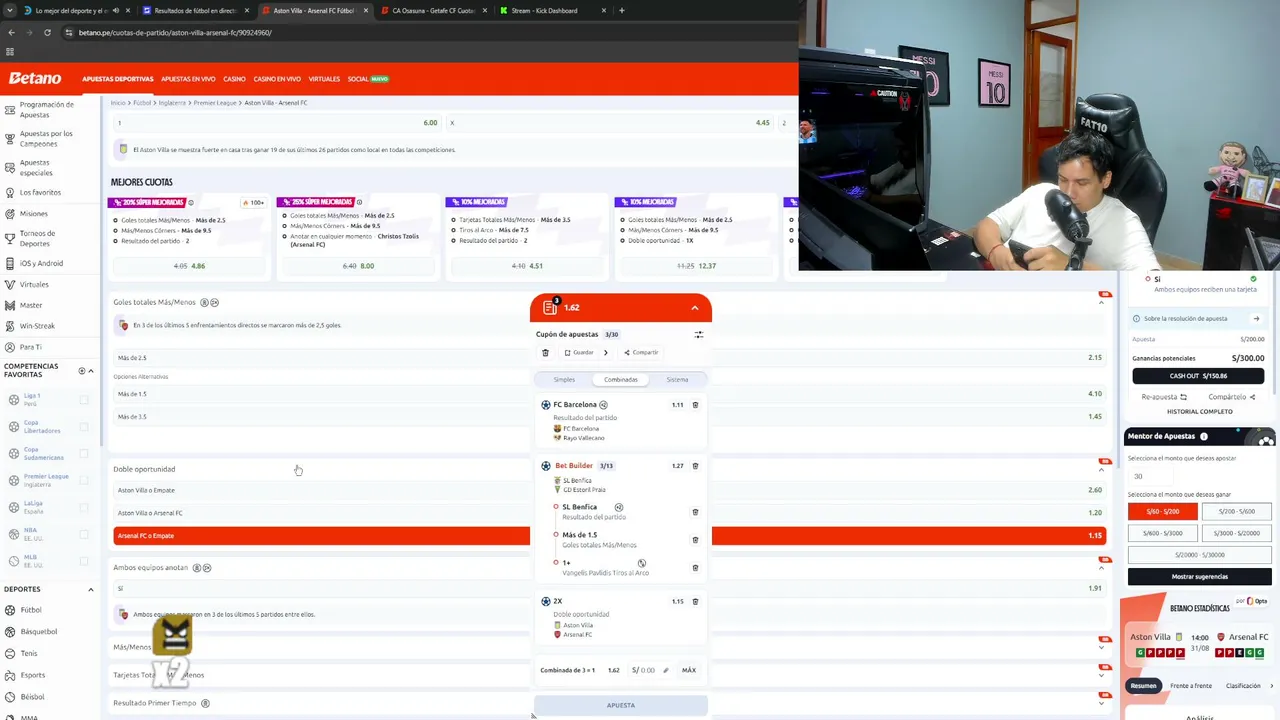
Task: Select Béisbol under Deportes
Action: pyautogui.click(x=32, y=697)
